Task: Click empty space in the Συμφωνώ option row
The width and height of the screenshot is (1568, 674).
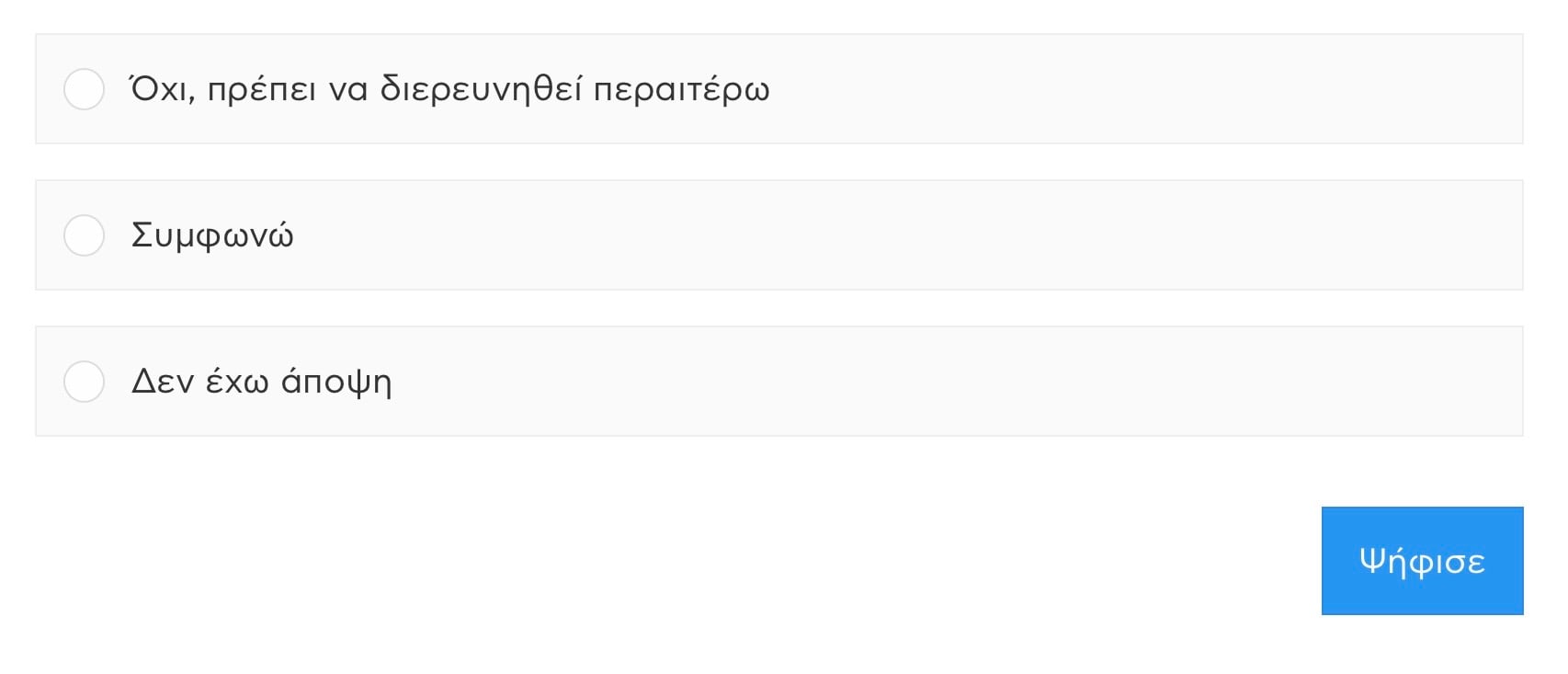Action: pyautogui.click(x=919, y=235)
